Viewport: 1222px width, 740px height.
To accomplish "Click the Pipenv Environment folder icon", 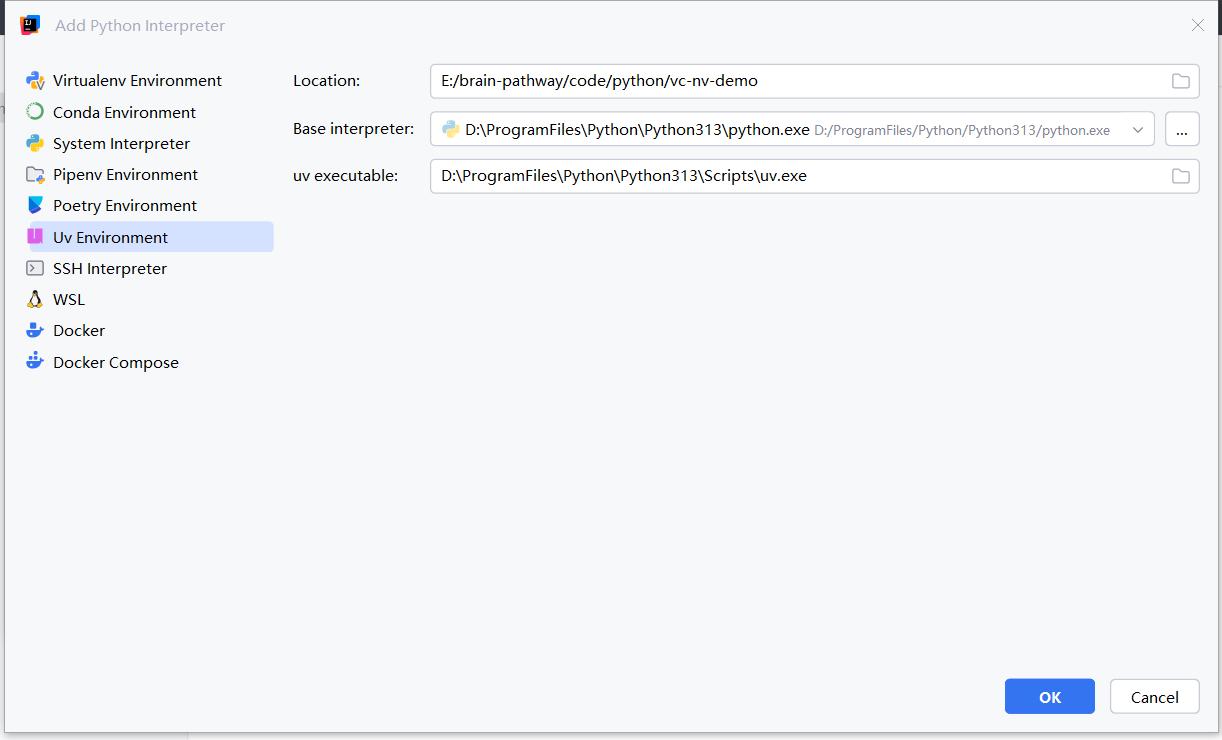I will pyautogui.click(x=35, y=174).
